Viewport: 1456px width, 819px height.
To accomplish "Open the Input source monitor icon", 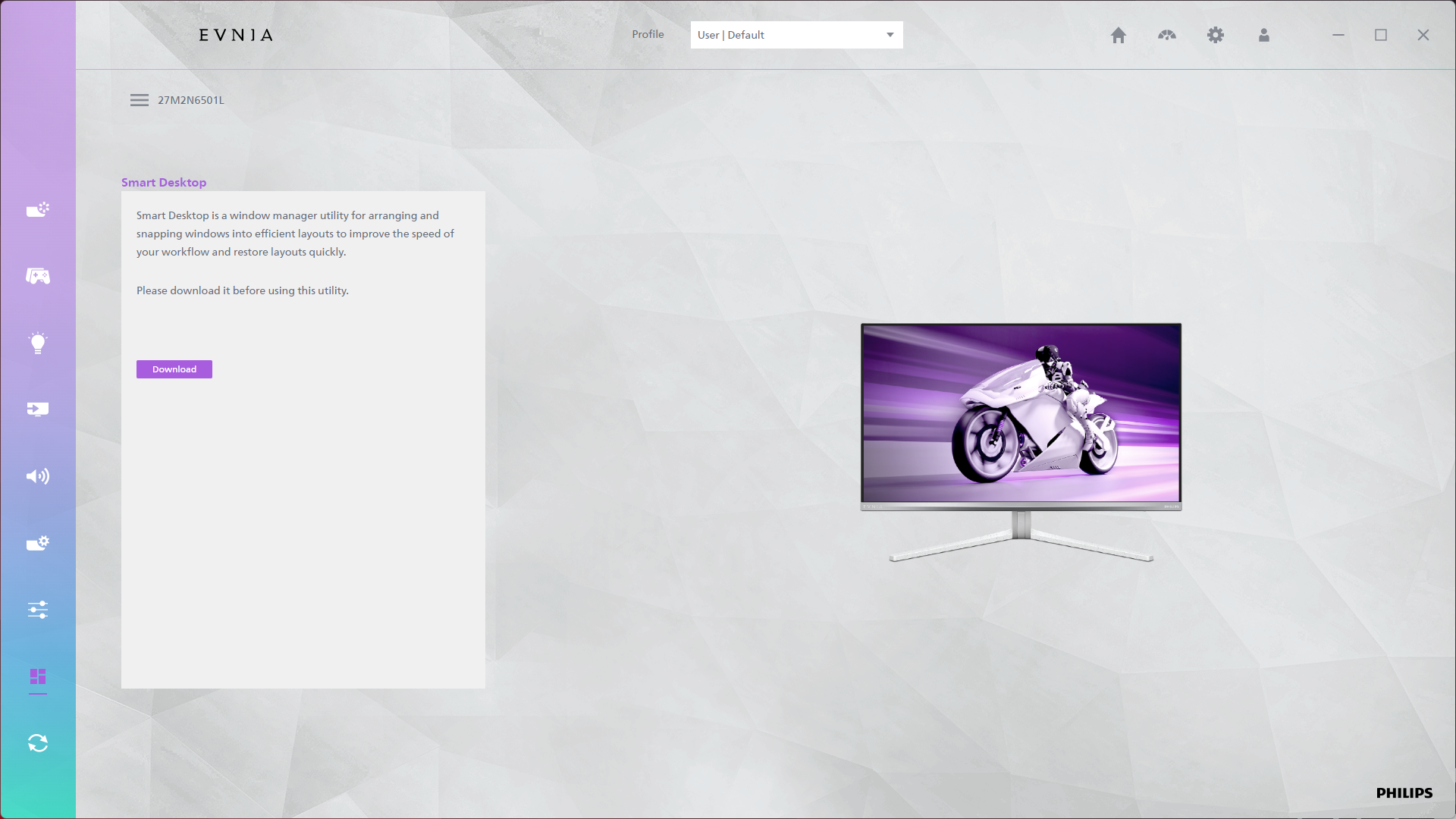I will tap(38, 409).
